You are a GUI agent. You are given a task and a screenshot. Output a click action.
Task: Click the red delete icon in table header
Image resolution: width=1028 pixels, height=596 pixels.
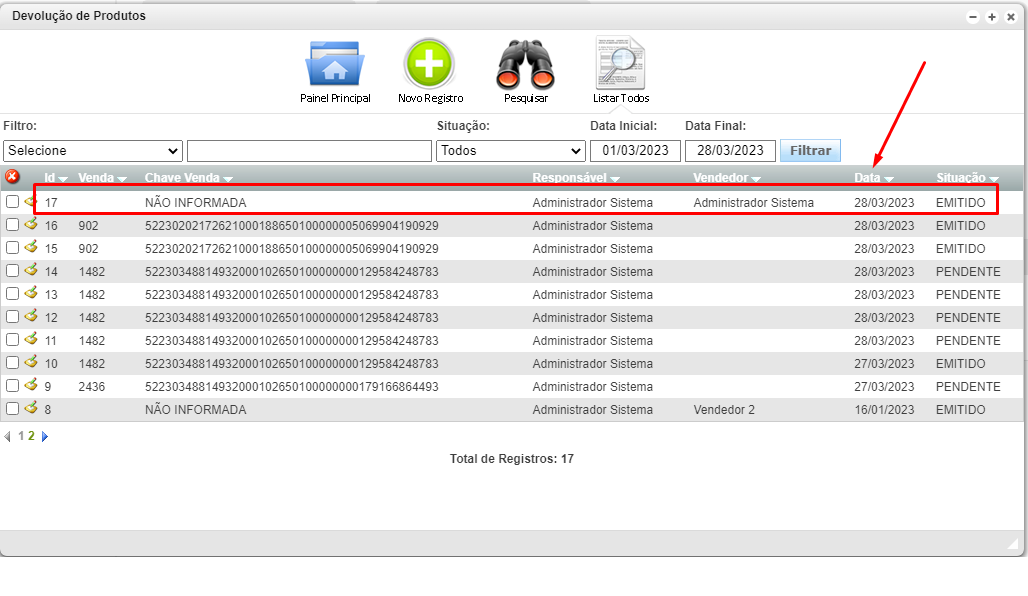[x=12, y=177]
